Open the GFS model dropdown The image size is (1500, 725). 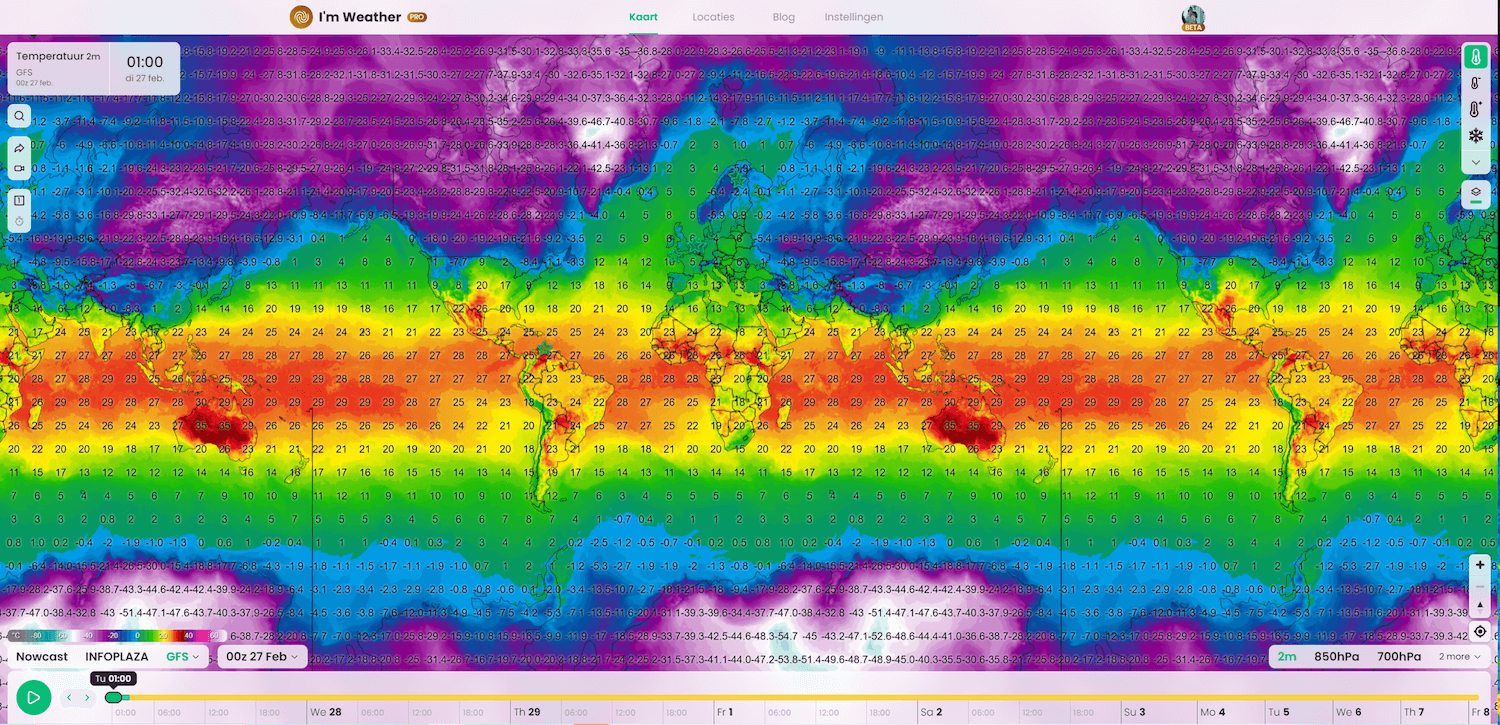click(180, 656)
